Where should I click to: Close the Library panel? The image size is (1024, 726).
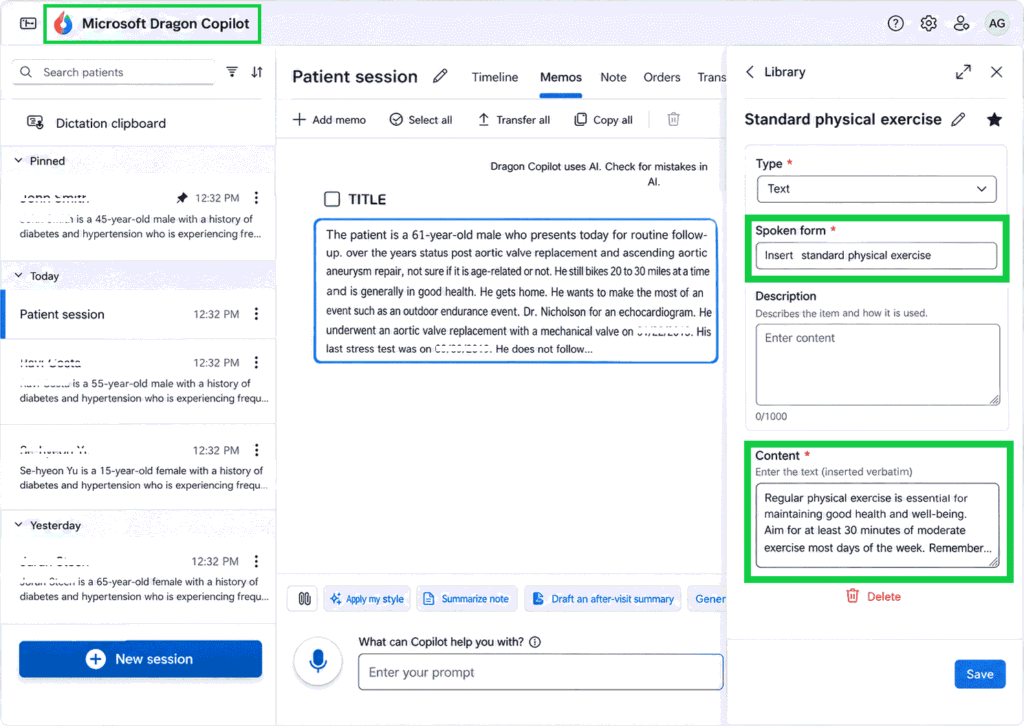[996, 72]
